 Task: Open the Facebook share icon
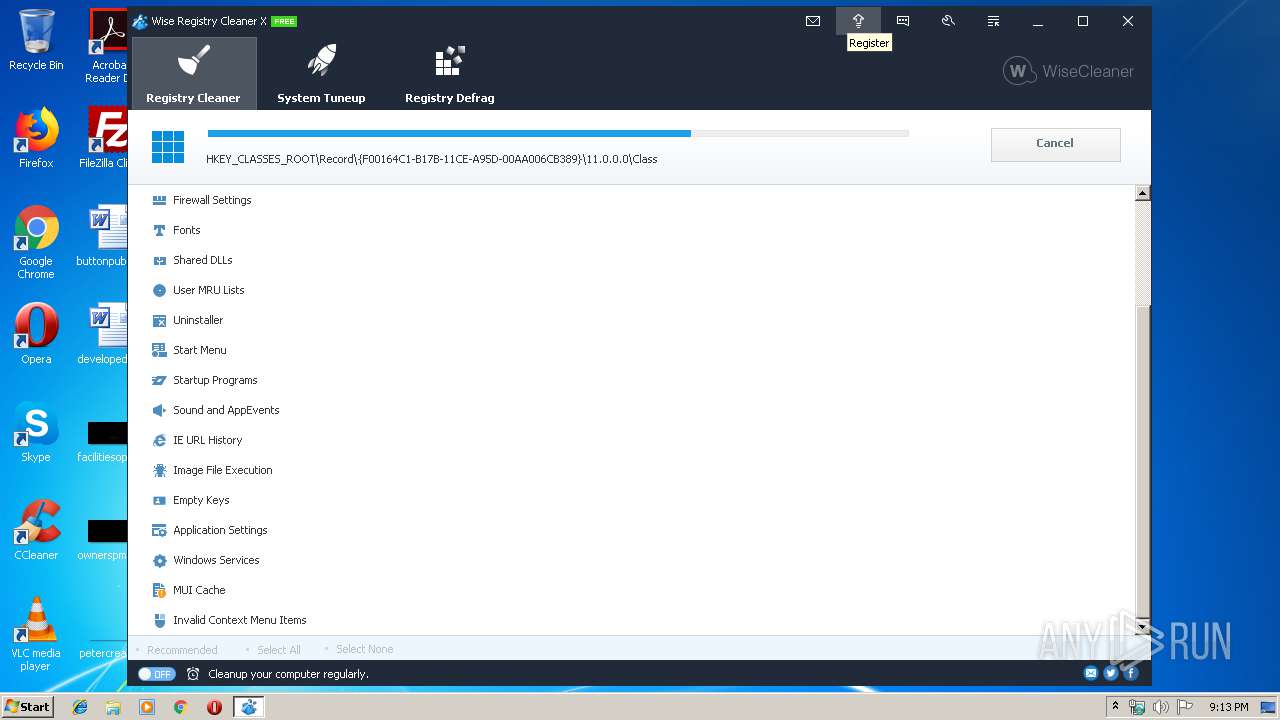coord(1131,673)
